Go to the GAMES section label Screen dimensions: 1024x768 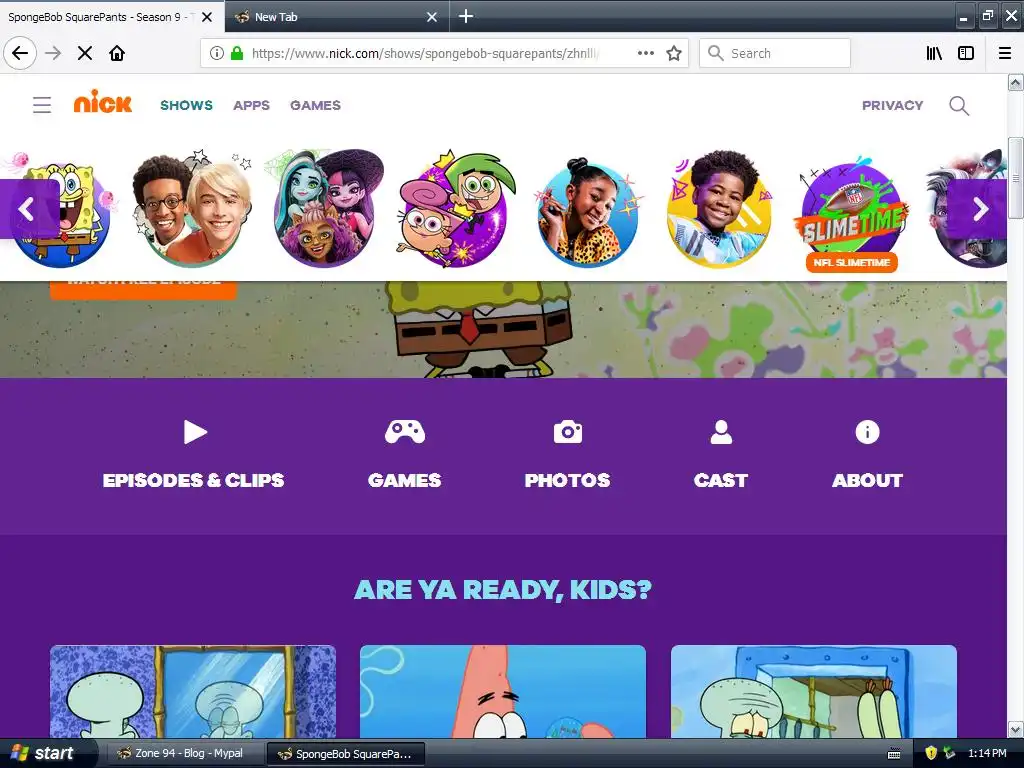[405, 480]
